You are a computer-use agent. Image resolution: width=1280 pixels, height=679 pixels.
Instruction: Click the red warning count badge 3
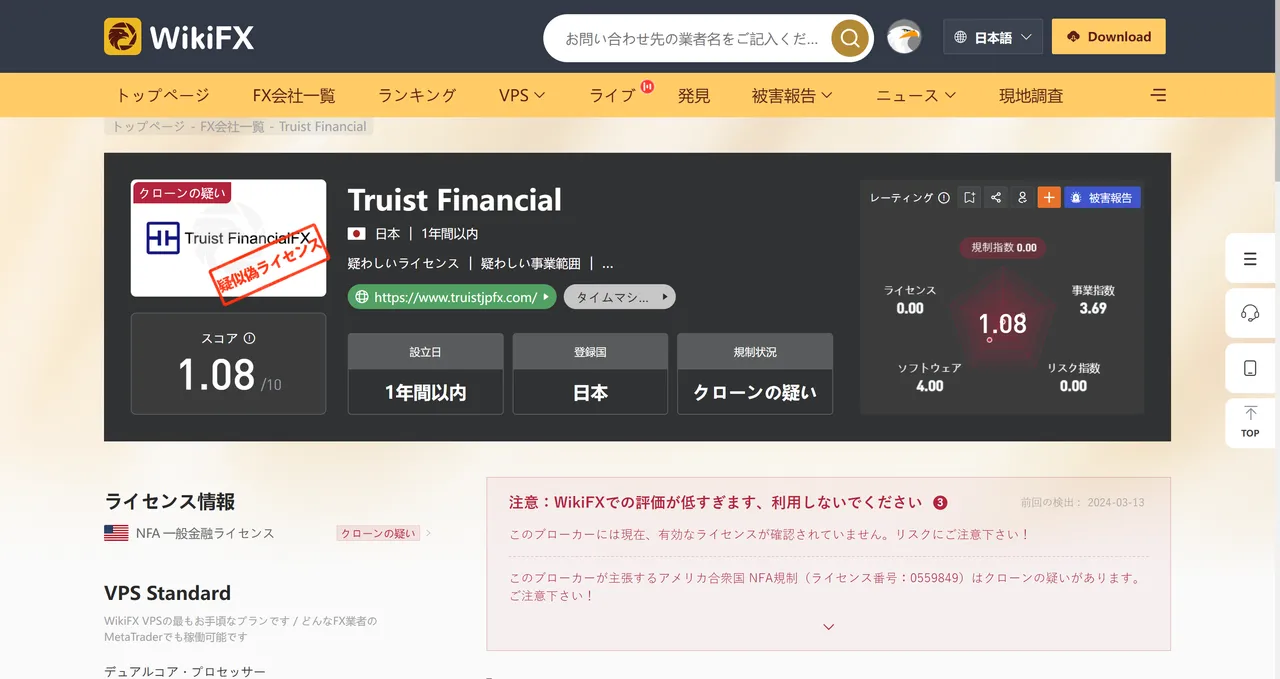940,502
